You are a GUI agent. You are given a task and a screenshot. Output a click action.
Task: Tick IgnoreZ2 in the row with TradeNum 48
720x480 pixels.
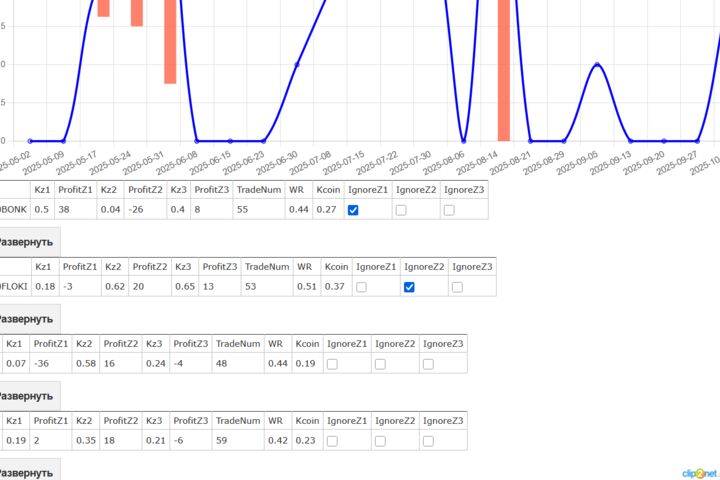click(380, 364)
